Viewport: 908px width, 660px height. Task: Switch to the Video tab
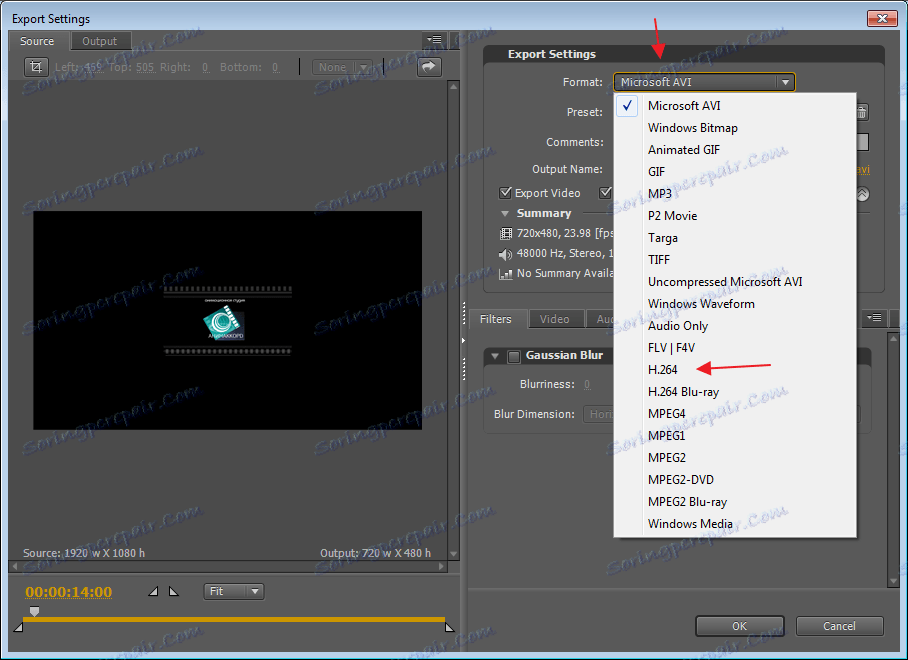pyautogui.click(x=555, y=318)
